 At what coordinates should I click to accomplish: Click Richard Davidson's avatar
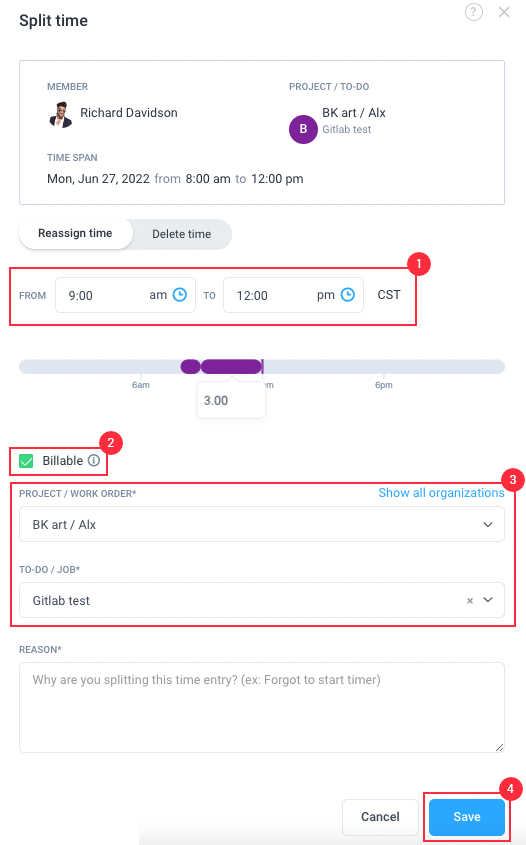(60, 115)
